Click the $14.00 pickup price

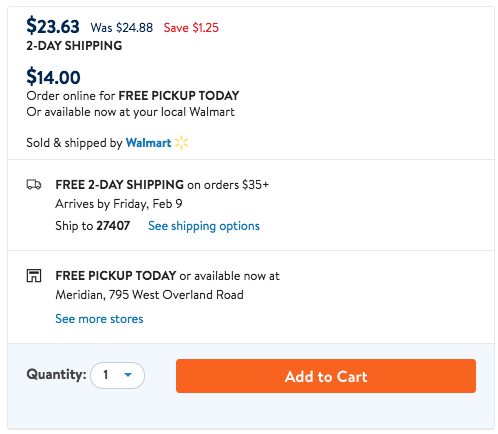[x=53, y=77]
